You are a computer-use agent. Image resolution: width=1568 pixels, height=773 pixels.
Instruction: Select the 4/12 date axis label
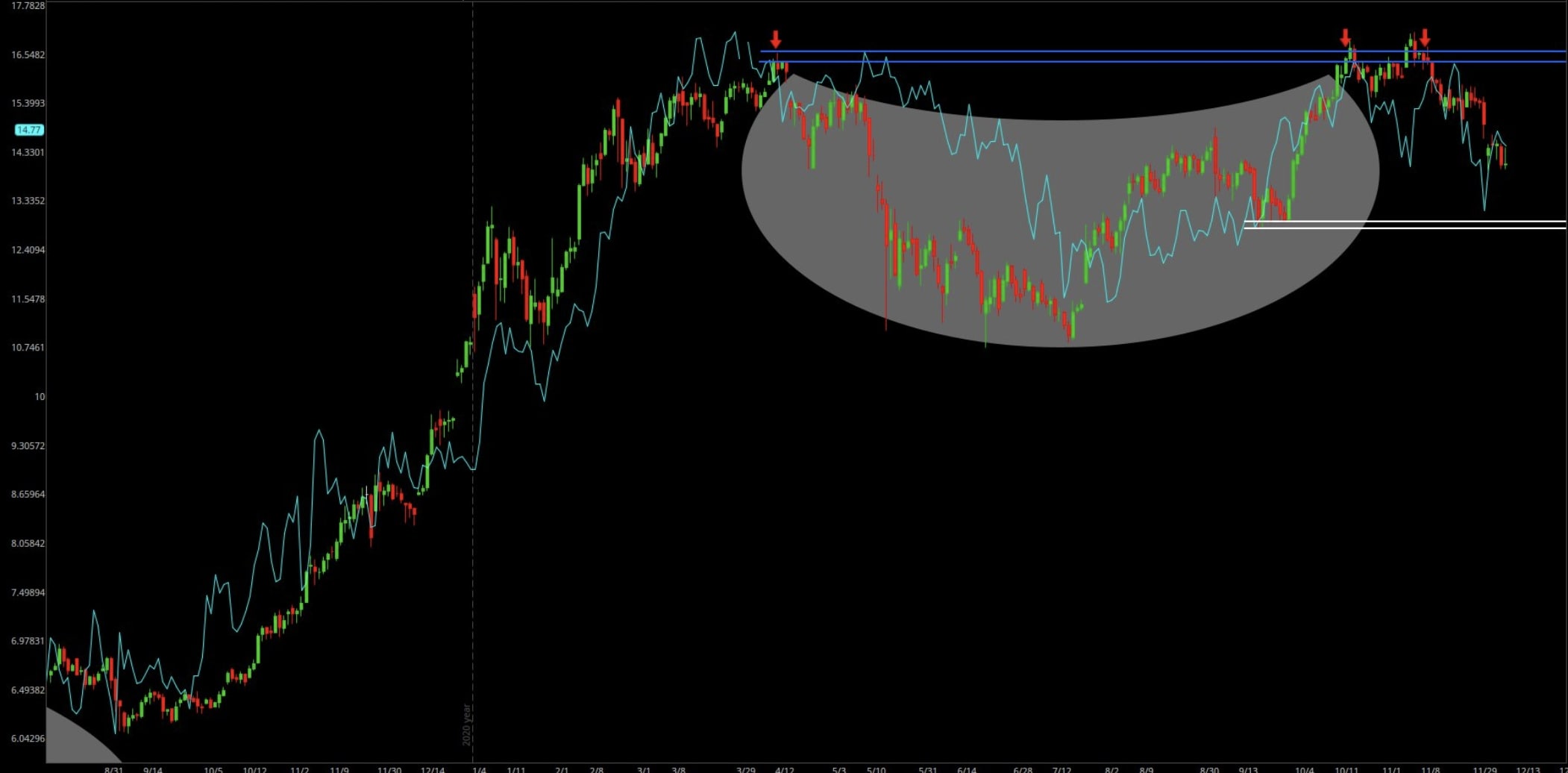tap(785, 769)
